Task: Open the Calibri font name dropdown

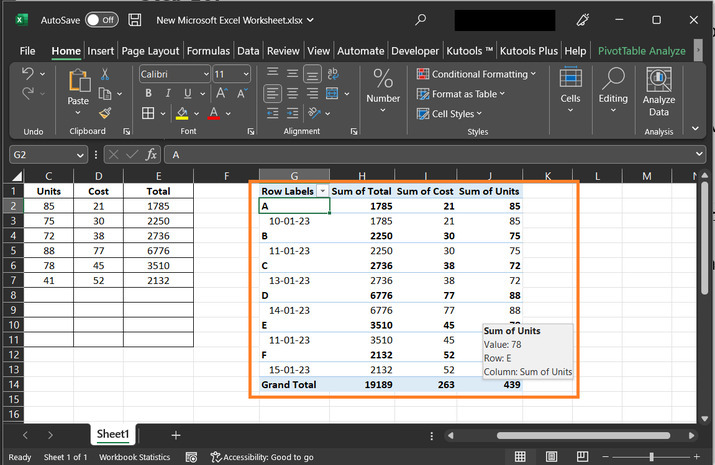Action: click(204, 74)
